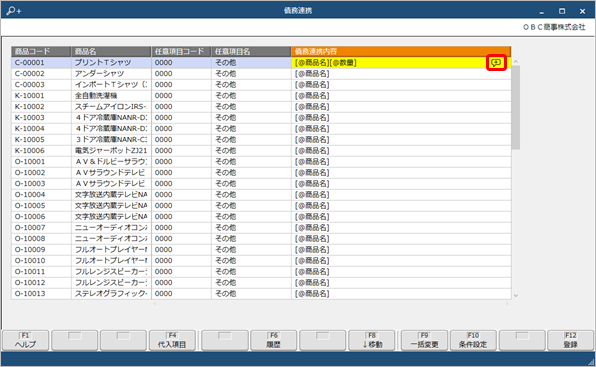Click product name 3ドア冷蔵庫NANR-C
This screenshot has width=596, height=367.
(111, 140)
